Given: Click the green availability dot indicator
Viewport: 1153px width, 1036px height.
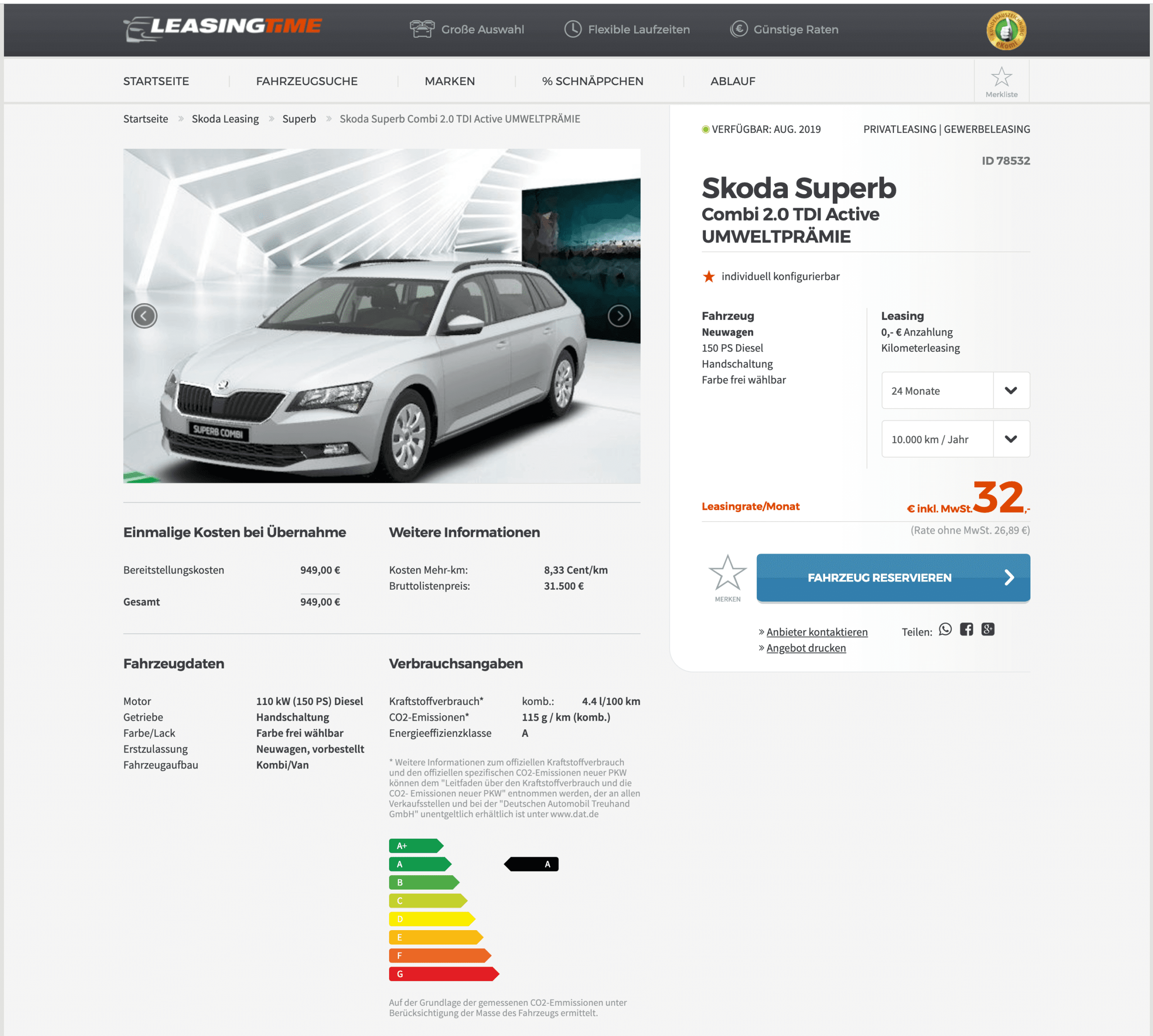Looking at the screenshot, I should click(706, 130).
